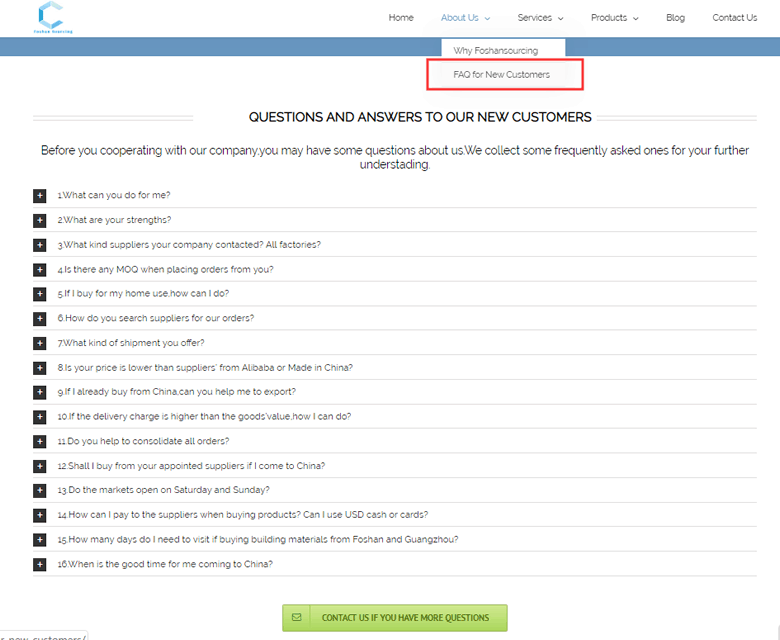The image size is (780, 640).
Task: Open plus icon for question 14 USD payment
Action: pos(40,515)
